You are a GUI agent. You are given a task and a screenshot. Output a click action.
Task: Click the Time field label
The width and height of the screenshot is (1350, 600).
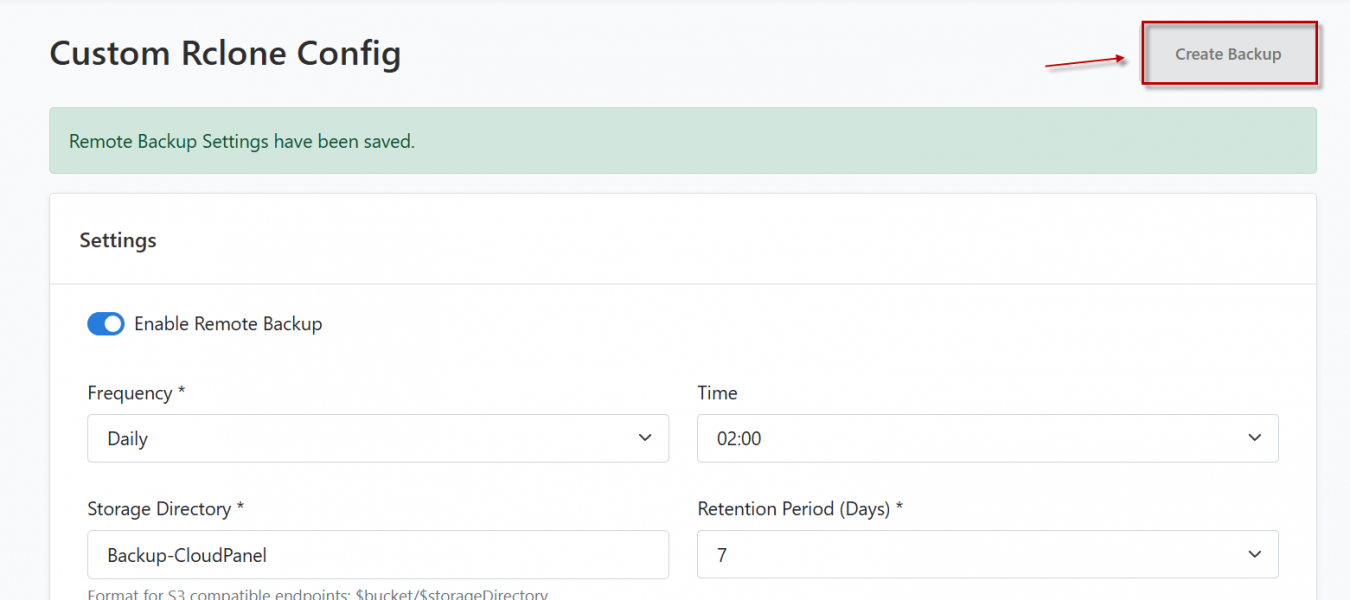click(x=717, y=393)
